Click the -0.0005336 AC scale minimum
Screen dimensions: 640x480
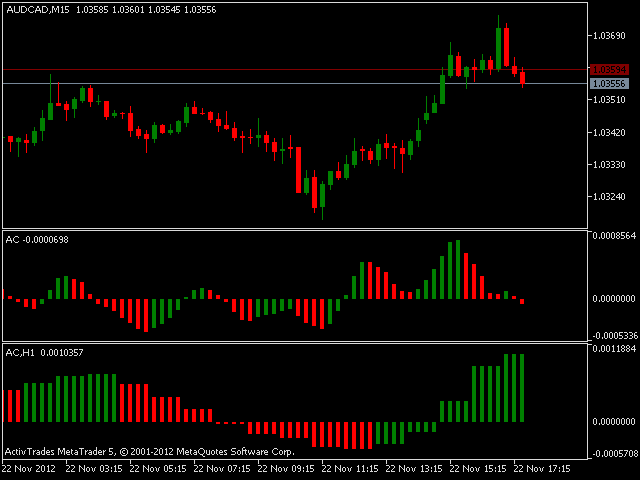pos(614,336)
